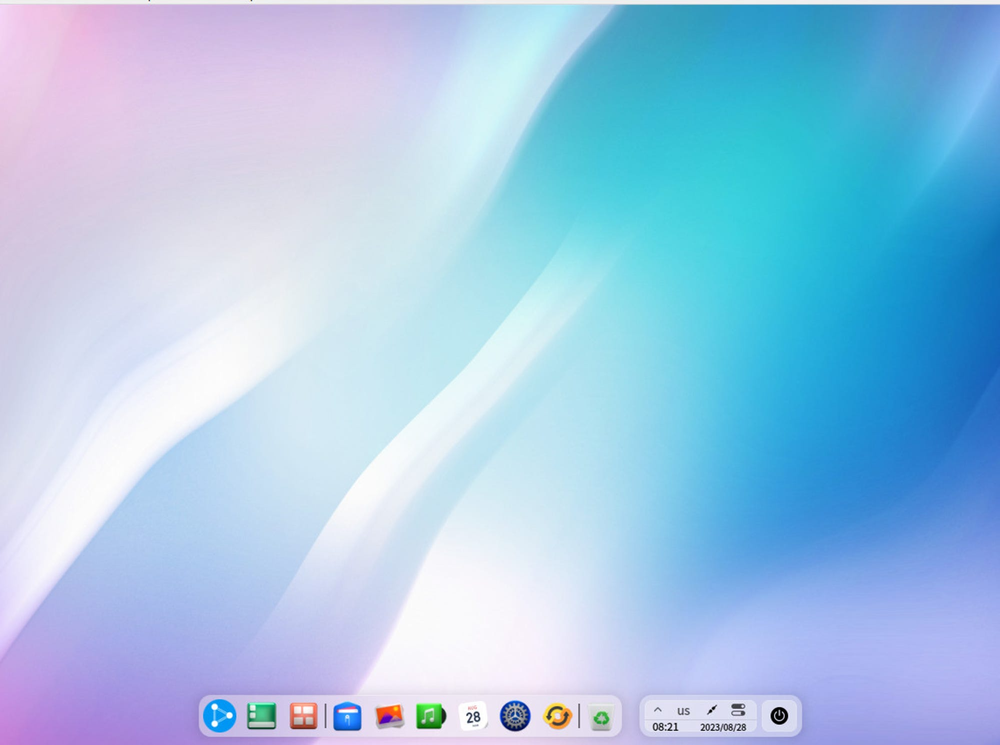Click the green show desktop icon

pos(262,716)
